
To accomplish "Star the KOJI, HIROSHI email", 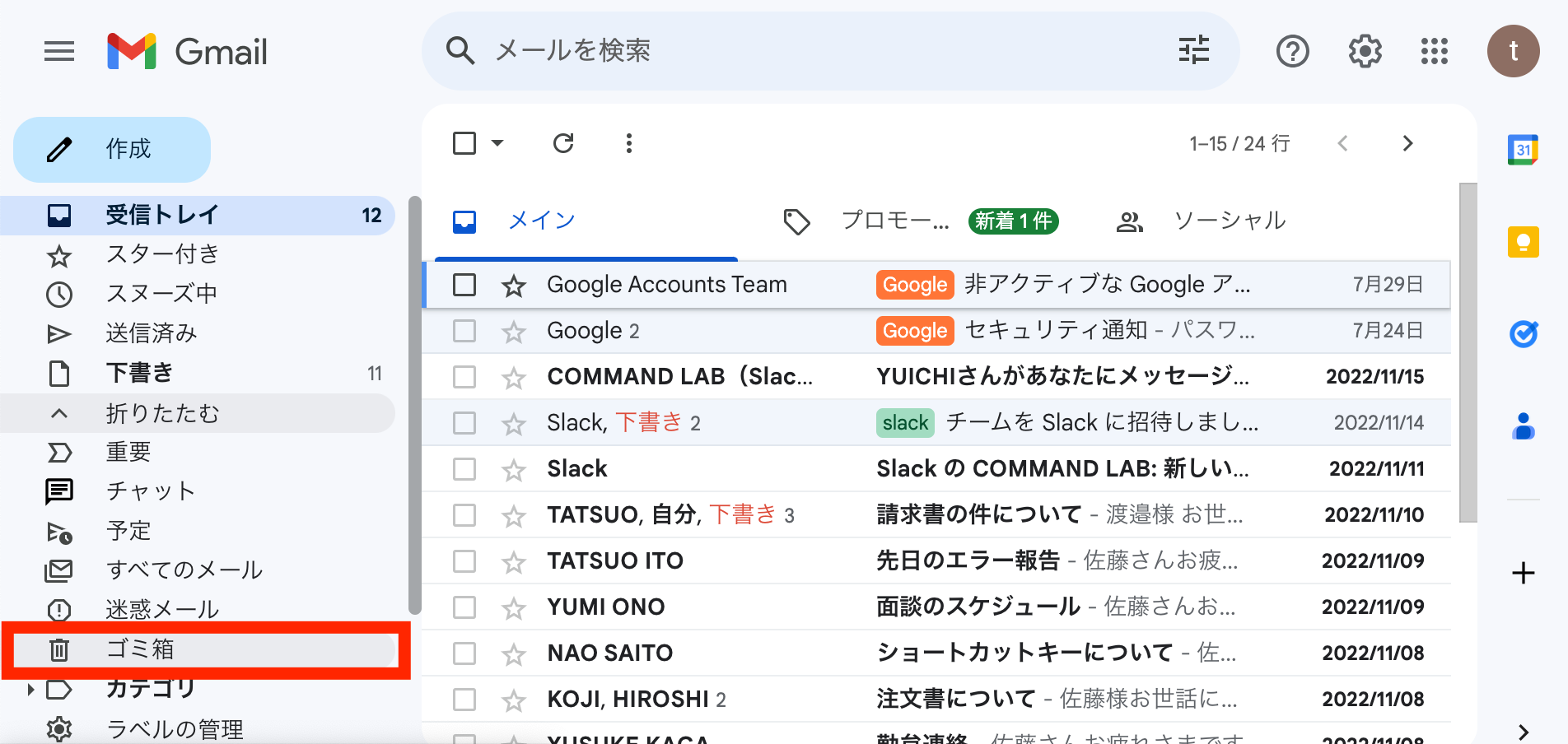I will tap(514, 700).
